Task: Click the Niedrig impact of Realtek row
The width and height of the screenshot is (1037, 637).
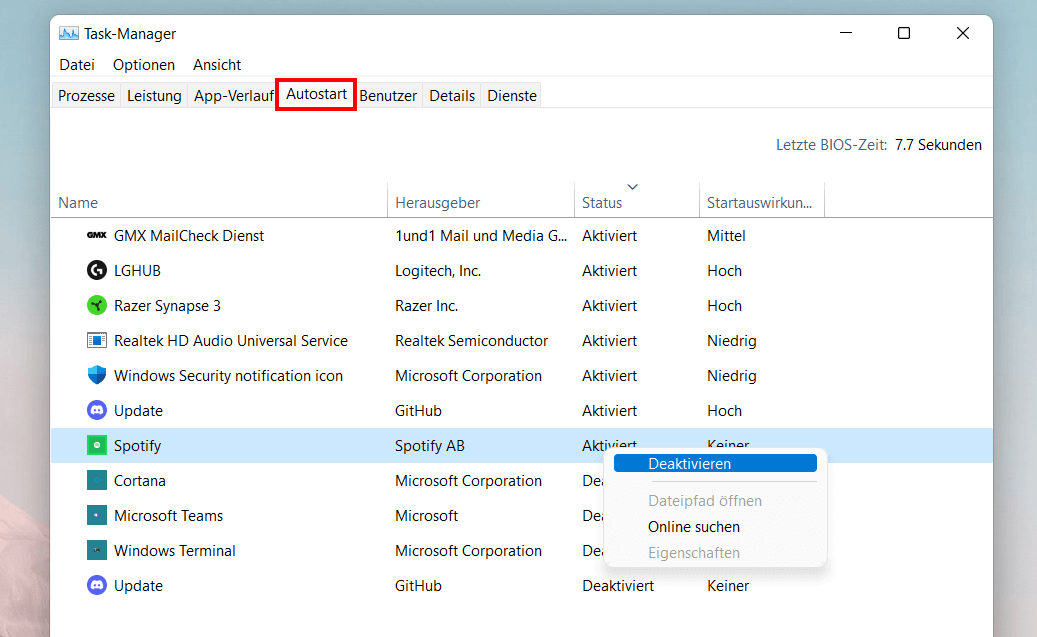Action: pos(731,341)
